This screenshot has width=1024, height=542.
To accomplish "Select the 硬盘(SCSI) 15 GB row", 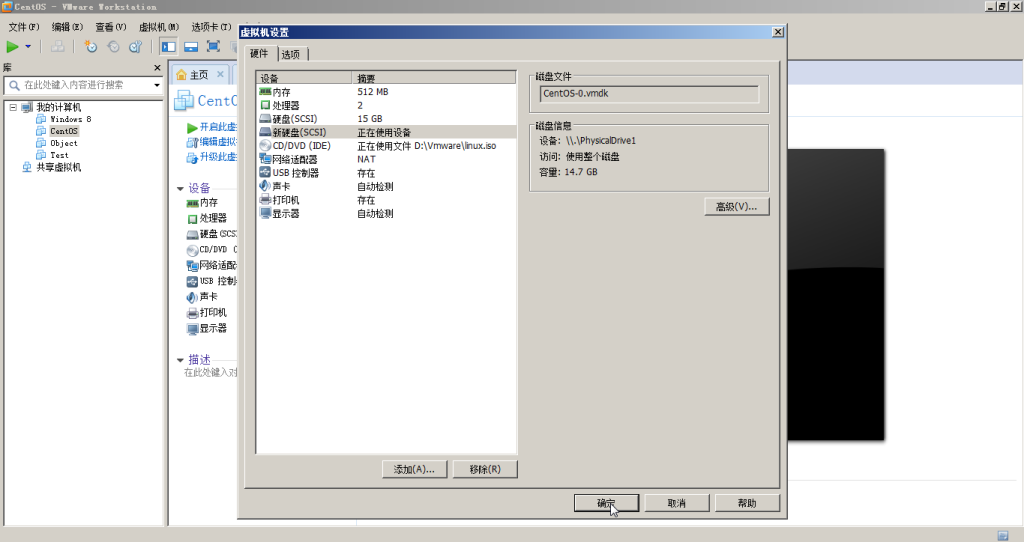I will click(x=387, y=119).
